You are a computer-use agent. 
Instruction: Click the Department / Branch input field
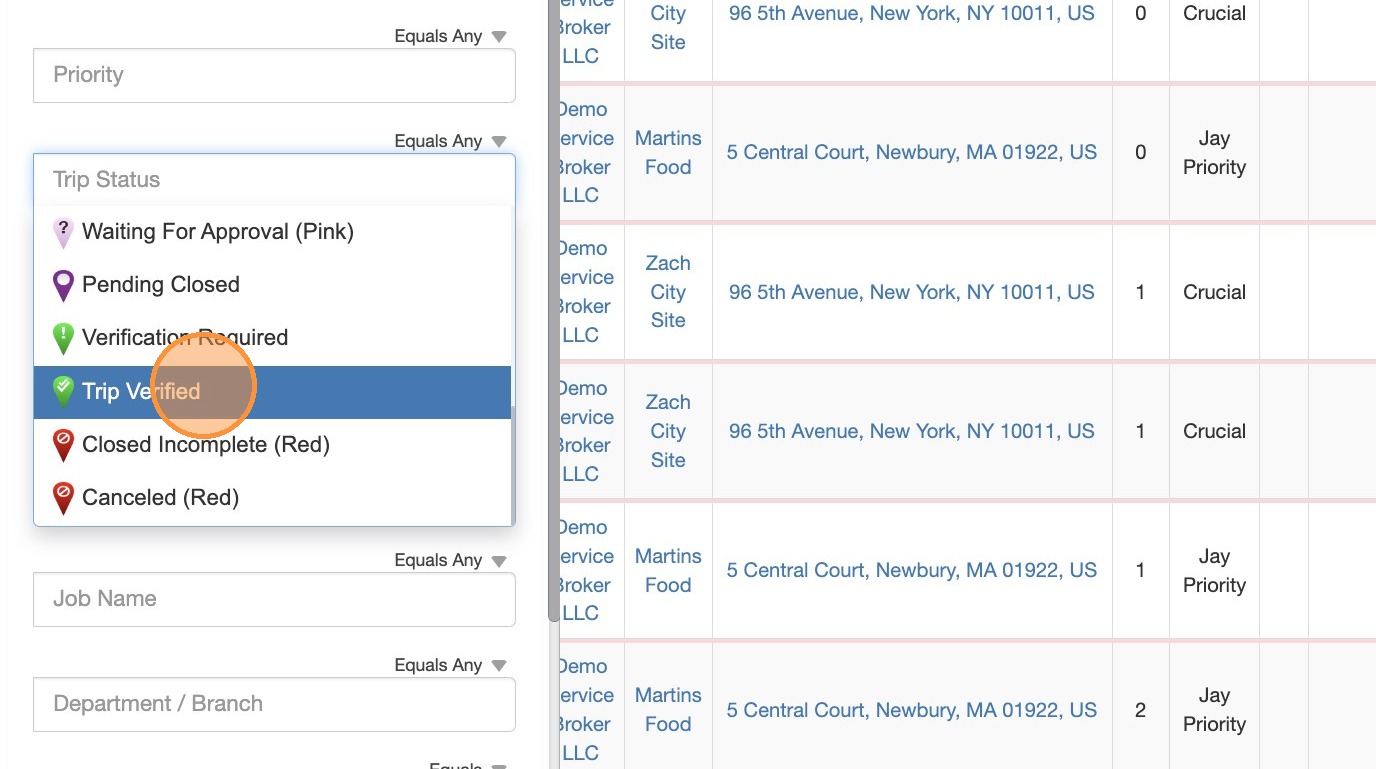coord(274,704)
